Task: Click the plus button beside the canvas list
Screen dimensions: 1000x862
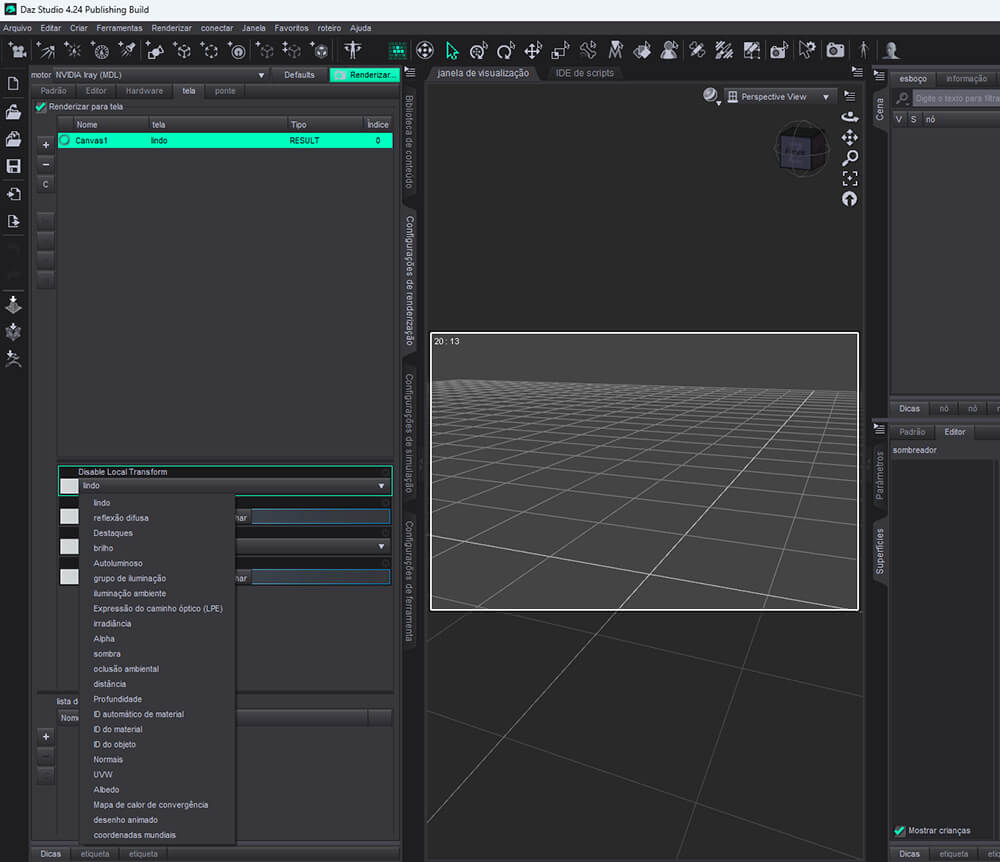Action: pyautogui.click(x=45, y=145)
